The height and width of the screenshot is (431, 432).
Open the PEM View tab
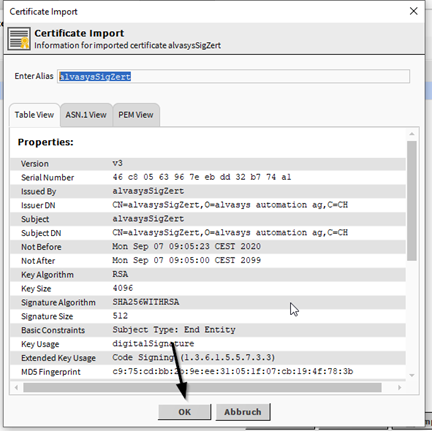(136, 115)
